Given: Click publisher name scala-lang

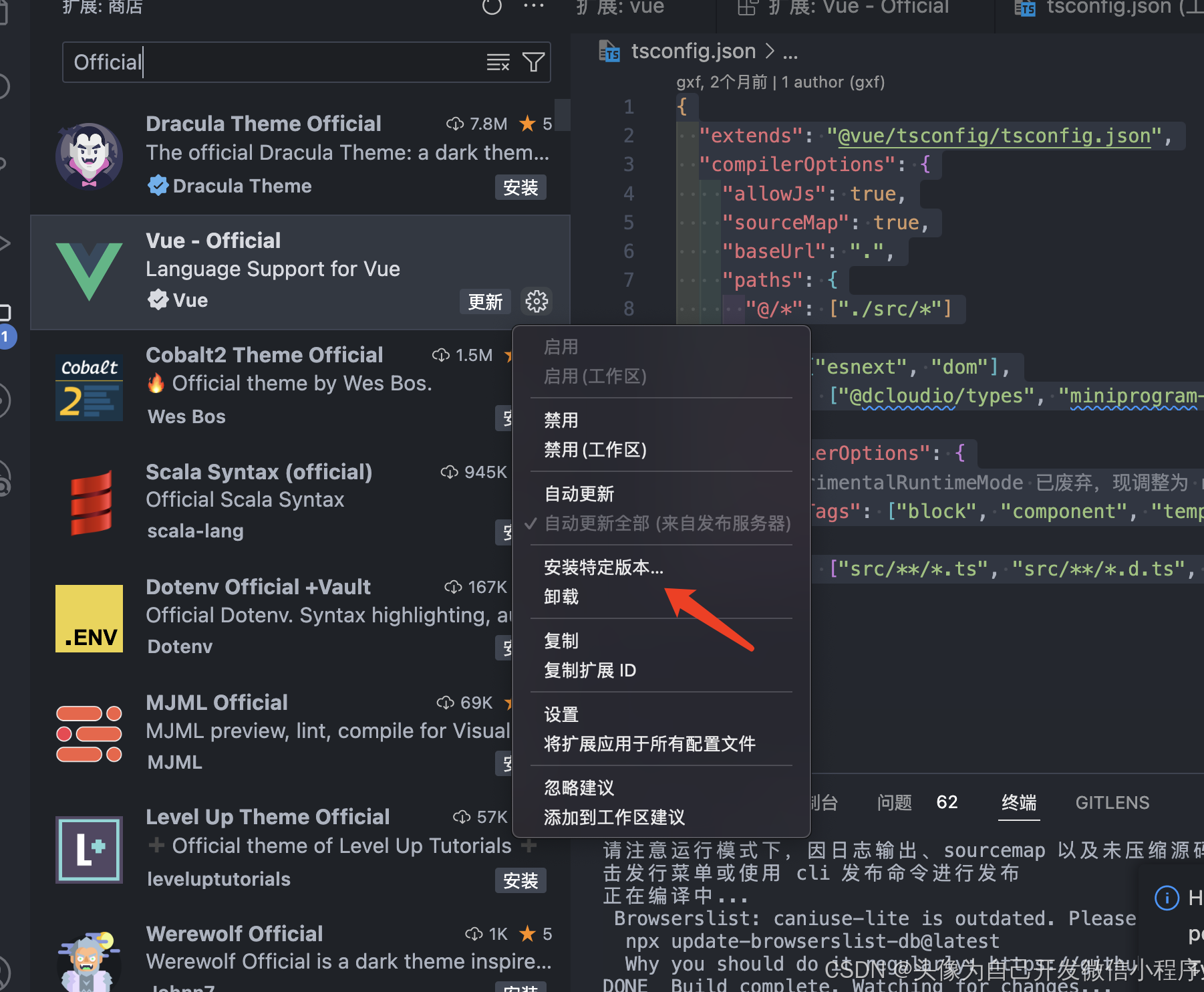Looking at the screenshot, I should pyautogui.click(x=195, y=531).
